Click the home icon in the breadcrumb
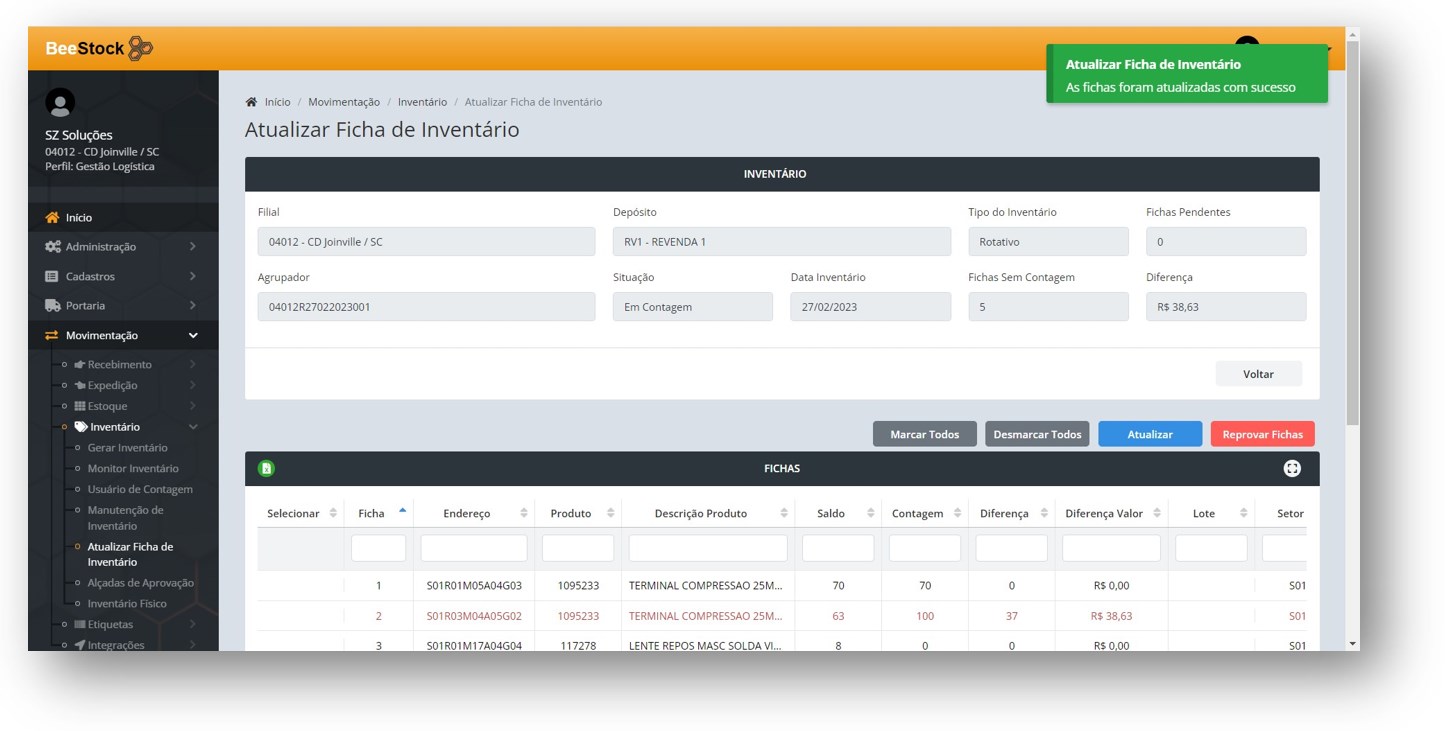The image size is (1445, 731). tap(251, 102)
